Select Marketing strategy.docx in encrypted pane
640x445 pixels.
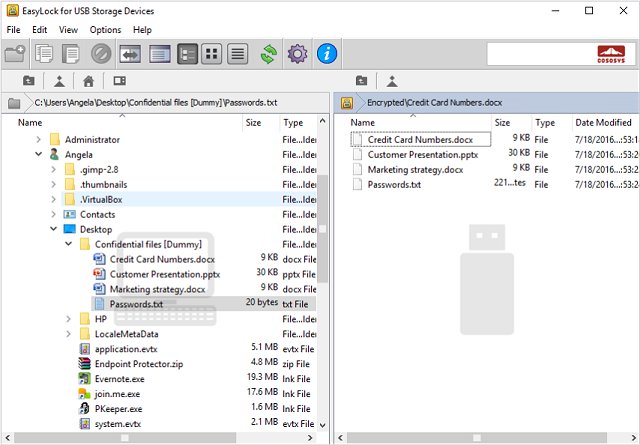tap(415, 170)
